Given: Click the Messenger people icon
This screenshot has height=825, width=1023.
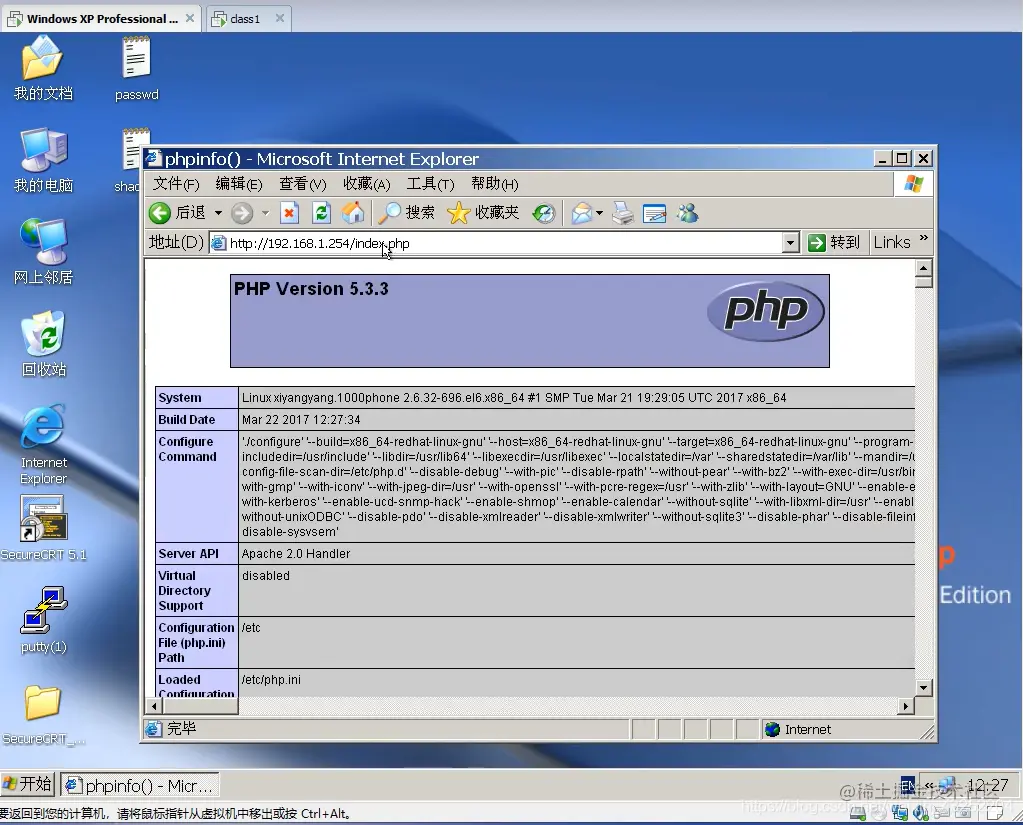Looking at the screenshot, I should [x=687, y=213].
